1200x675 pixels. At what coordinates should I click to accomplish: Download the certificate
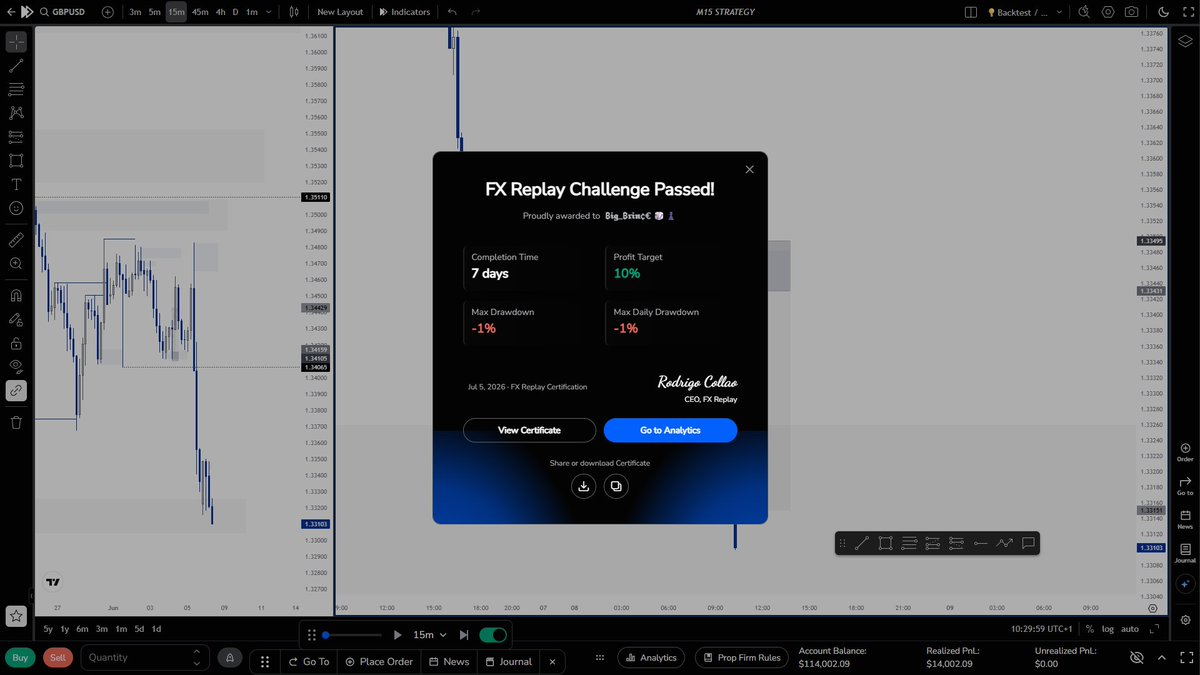(584, 486)
